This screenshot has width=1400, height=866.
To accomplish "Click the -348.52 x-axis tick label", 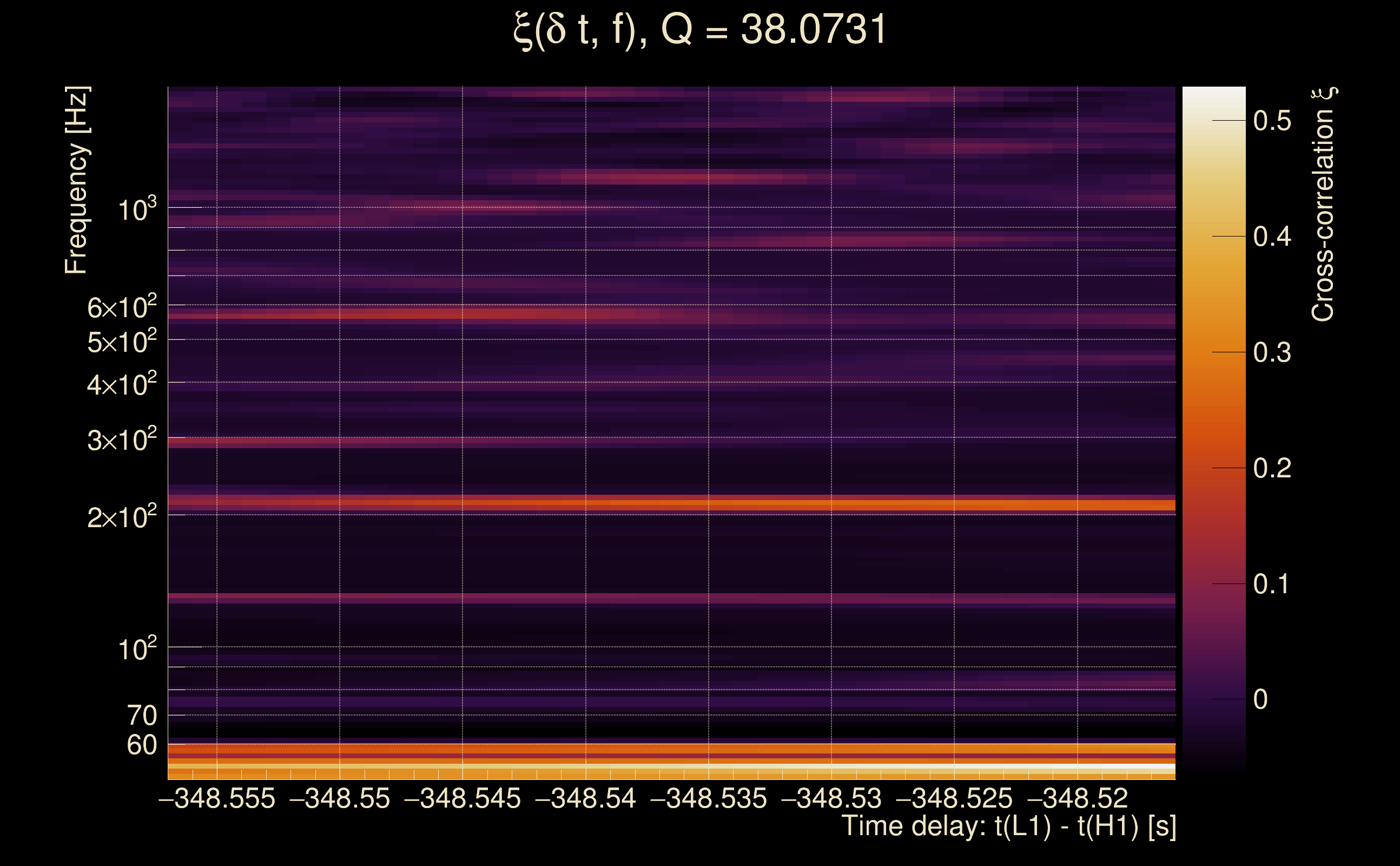I will [x=1077, y=798].
